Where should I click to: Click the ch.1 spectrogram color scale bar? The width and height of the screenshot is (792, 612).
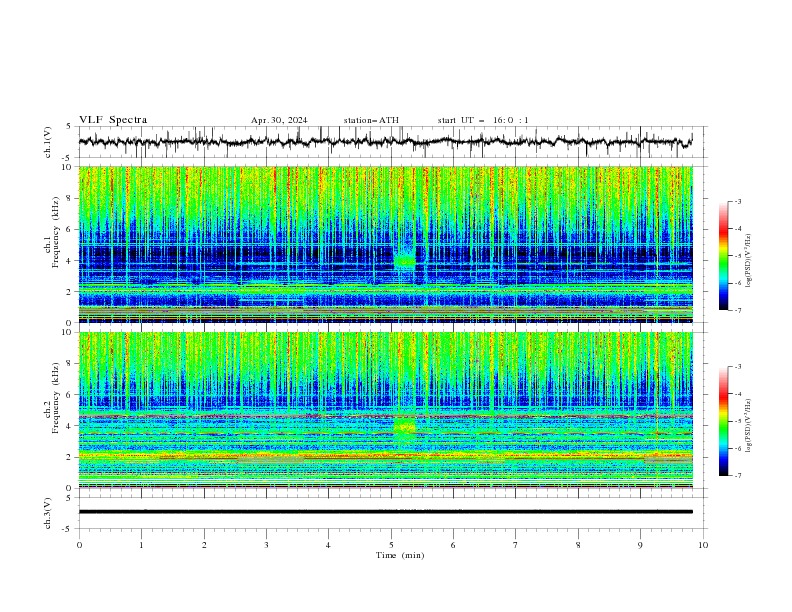pos(723,256)
